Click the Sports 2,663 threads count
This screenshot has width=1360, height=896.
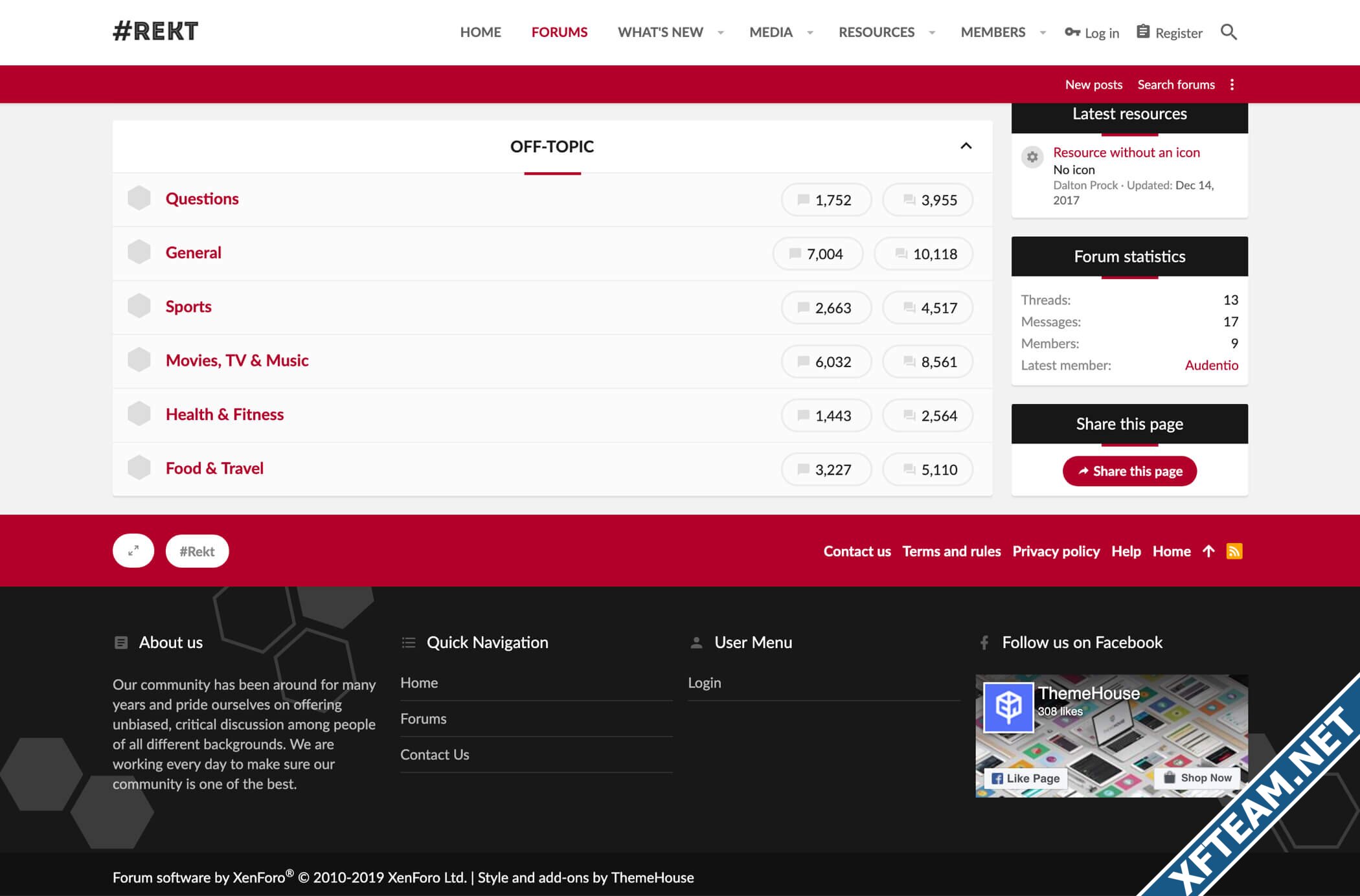[x=826, y=307]
